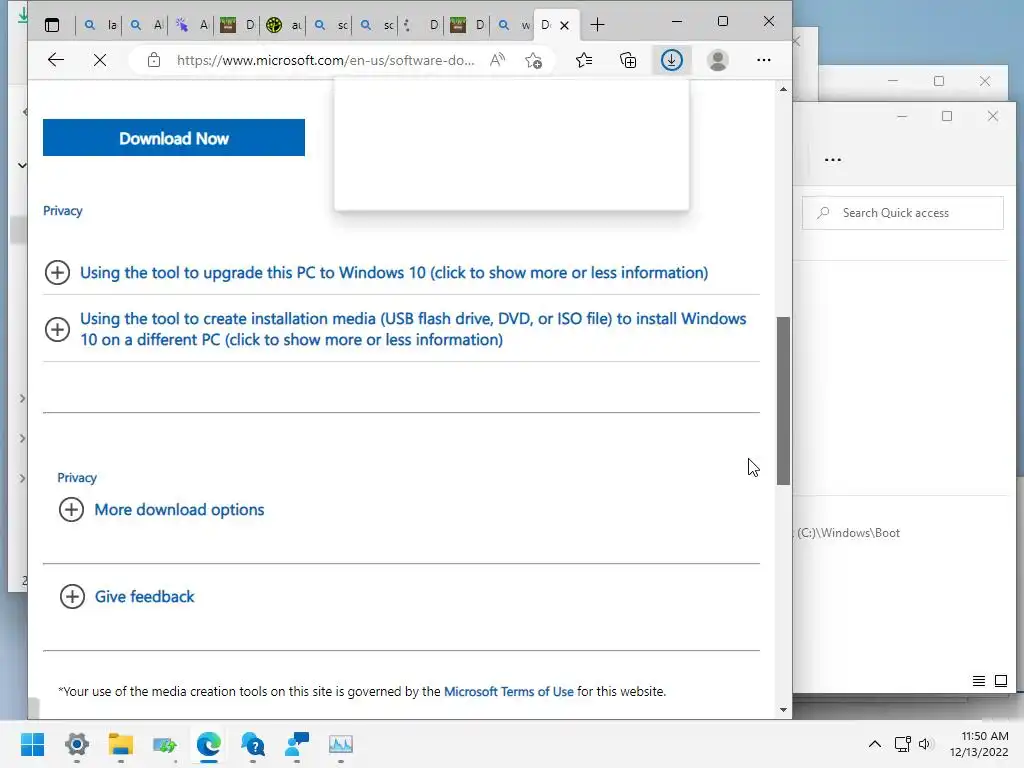The height and width of the screenshot is (768, 1024).
Task: Open the Windows Start menu
Action: (33, 744)
